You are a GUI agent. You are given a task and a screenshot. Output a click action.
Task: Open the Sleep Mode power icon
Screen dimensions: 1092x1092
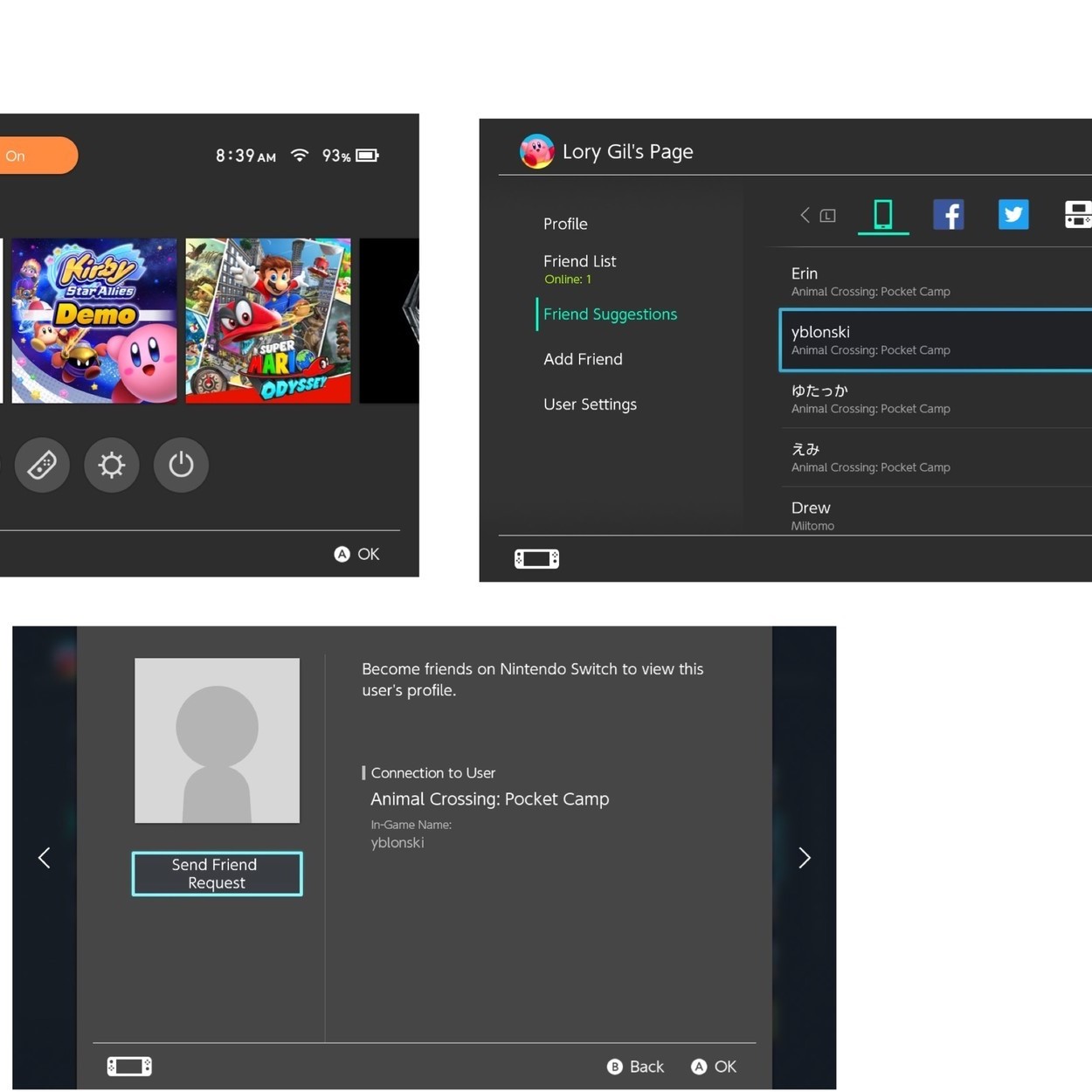(x=181, y=465)
